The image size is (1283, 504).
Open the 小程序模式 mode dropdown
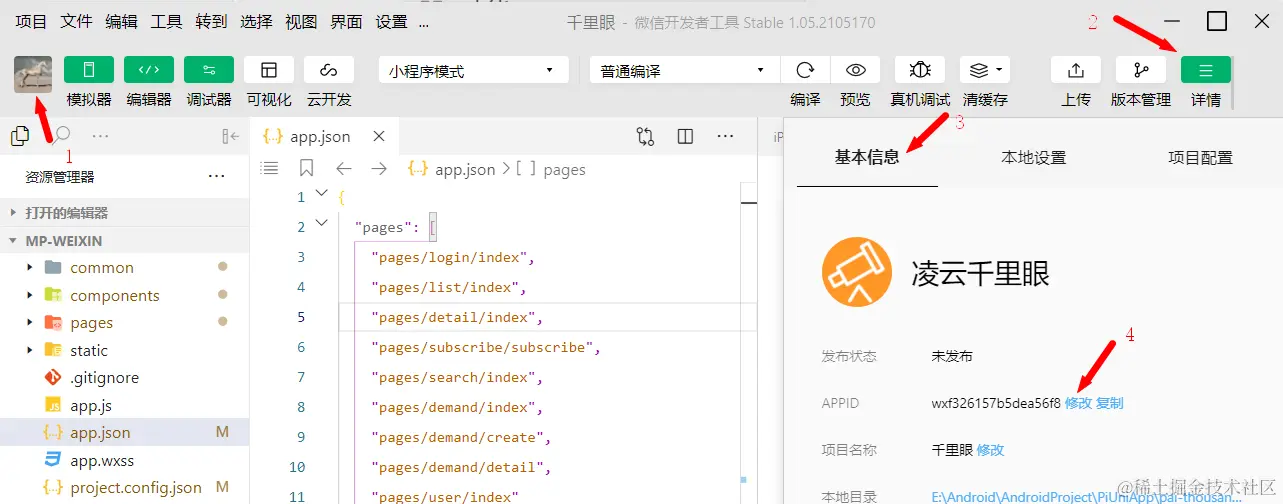click(x=473, y=71)
